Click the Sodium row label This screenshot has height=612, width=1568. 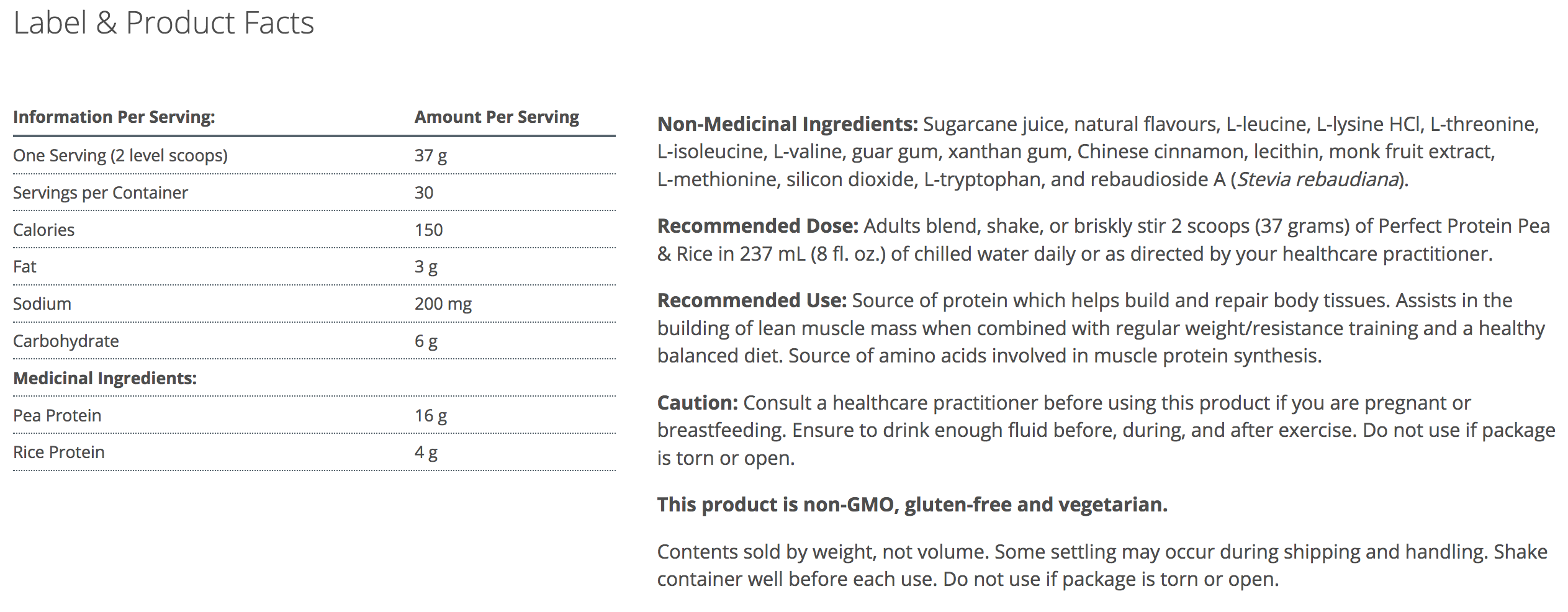tap(42, 304)
